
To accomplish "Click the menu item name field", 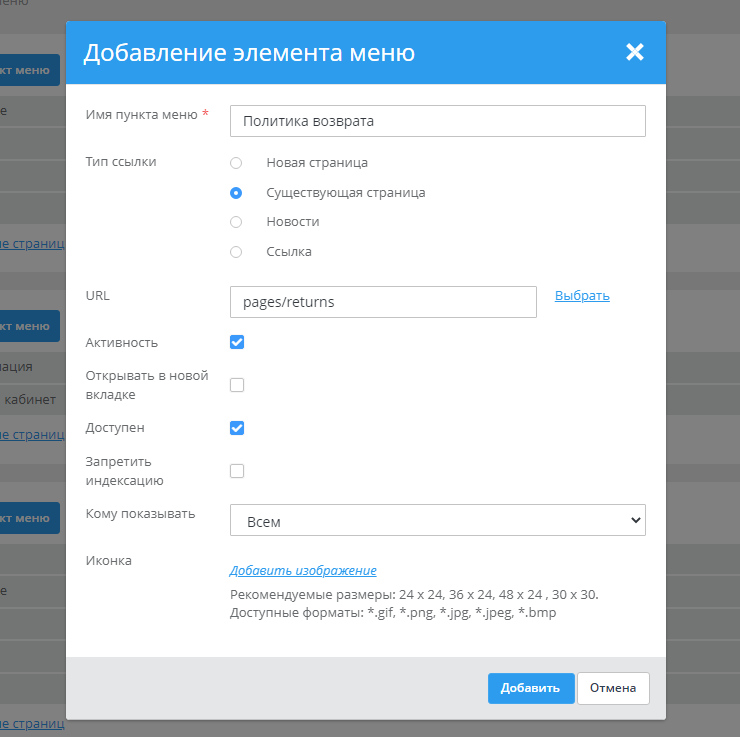I will pos(437,121).
